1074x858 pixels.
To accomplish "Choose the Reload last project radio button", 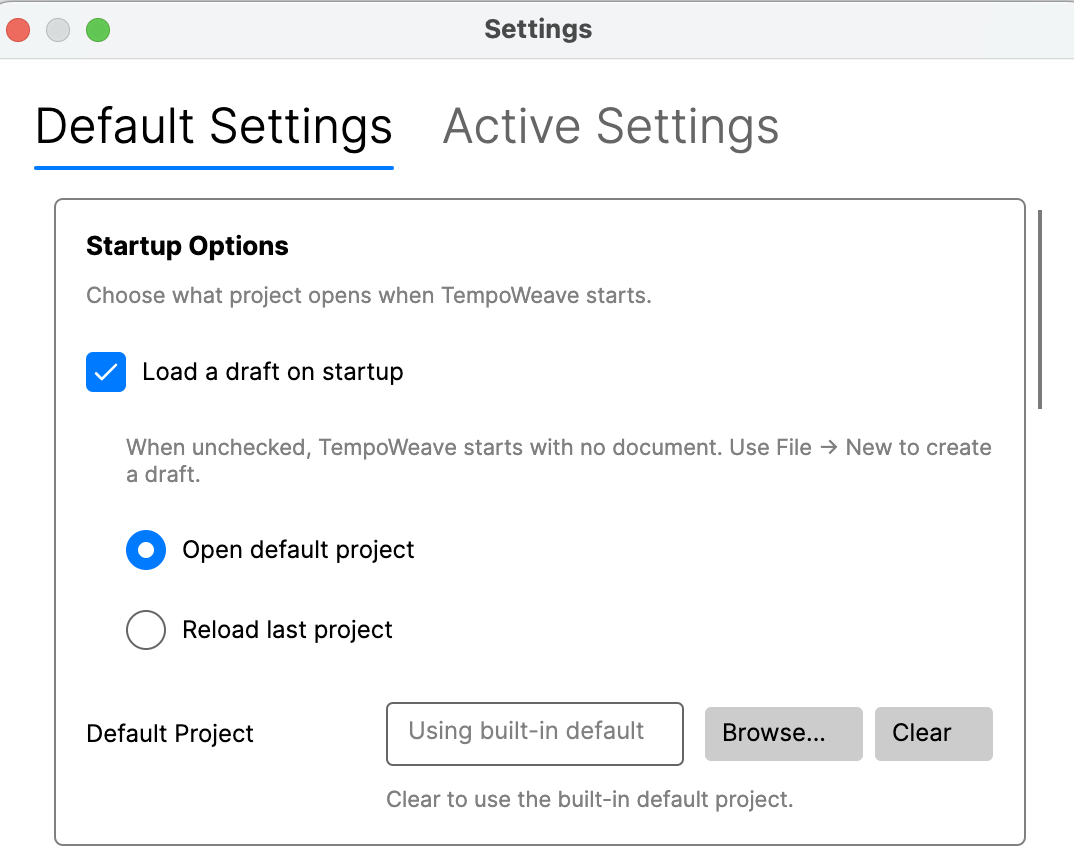I will point(146,630).
